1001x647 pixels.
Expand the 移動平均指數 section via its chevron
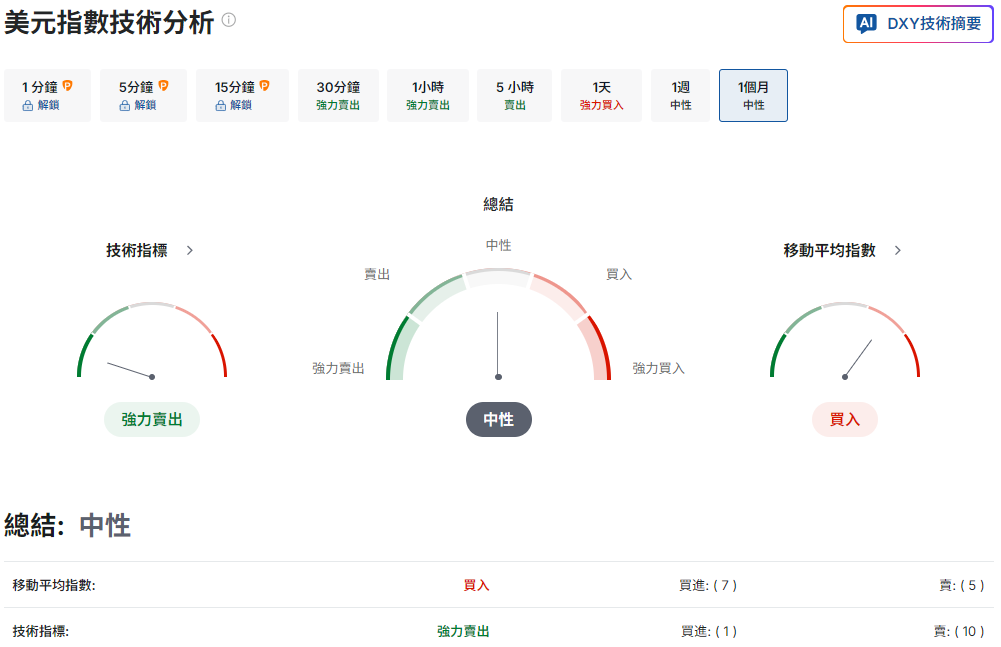pyautogui.click(x=897, y=251)
